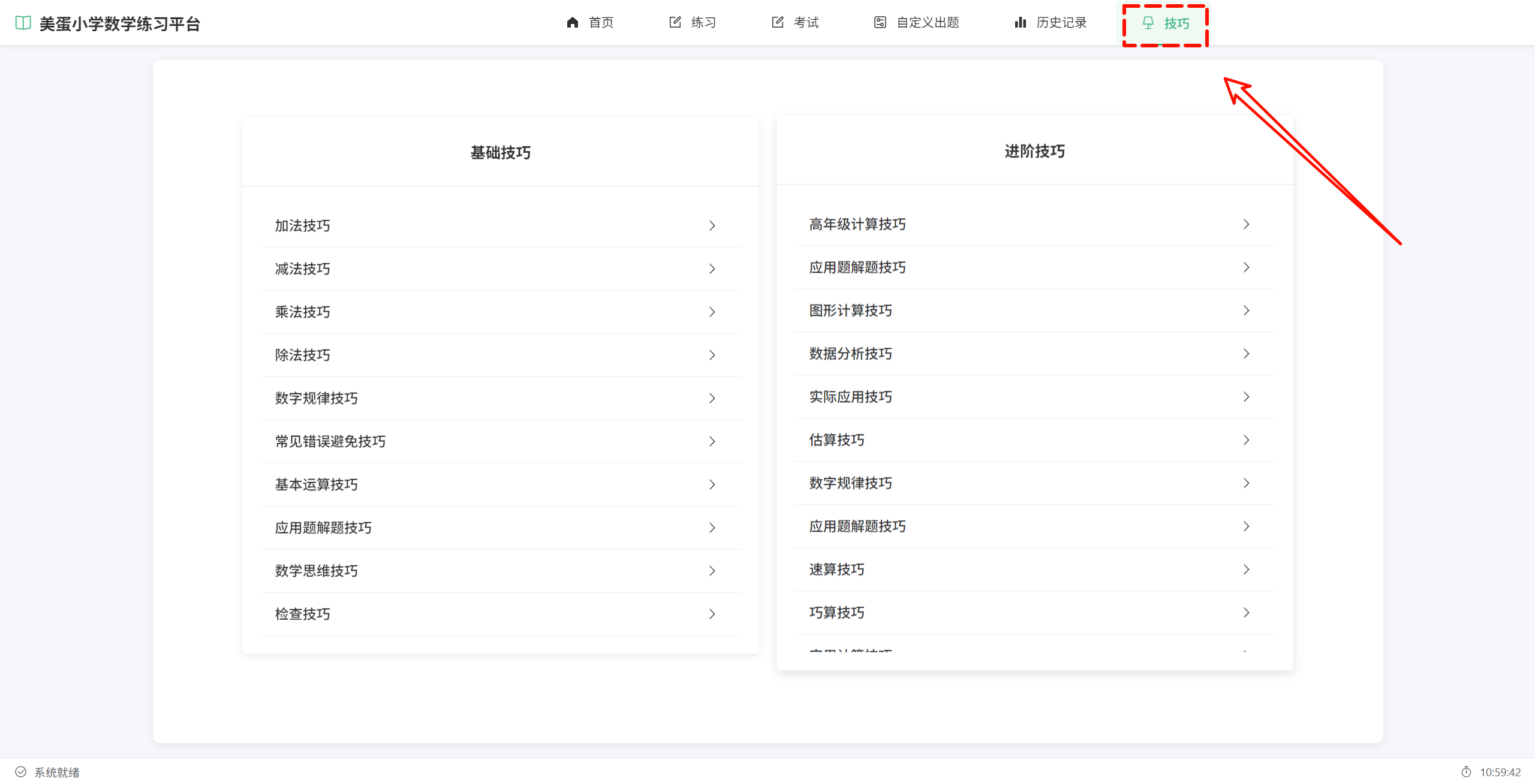The image size is (1535, 784).
Task: Expand the 乘法技巧 chevron arrow
Action: pos(712,312)
